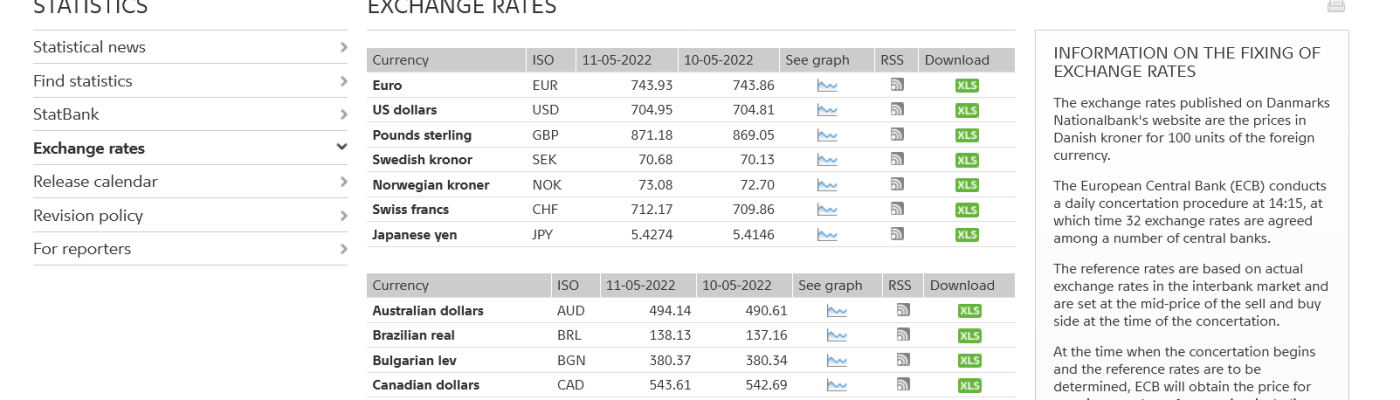Viewport: 1400px width, 400px height.
Task: Open the Brazilian real RSS feed
Action: [903, 336]
